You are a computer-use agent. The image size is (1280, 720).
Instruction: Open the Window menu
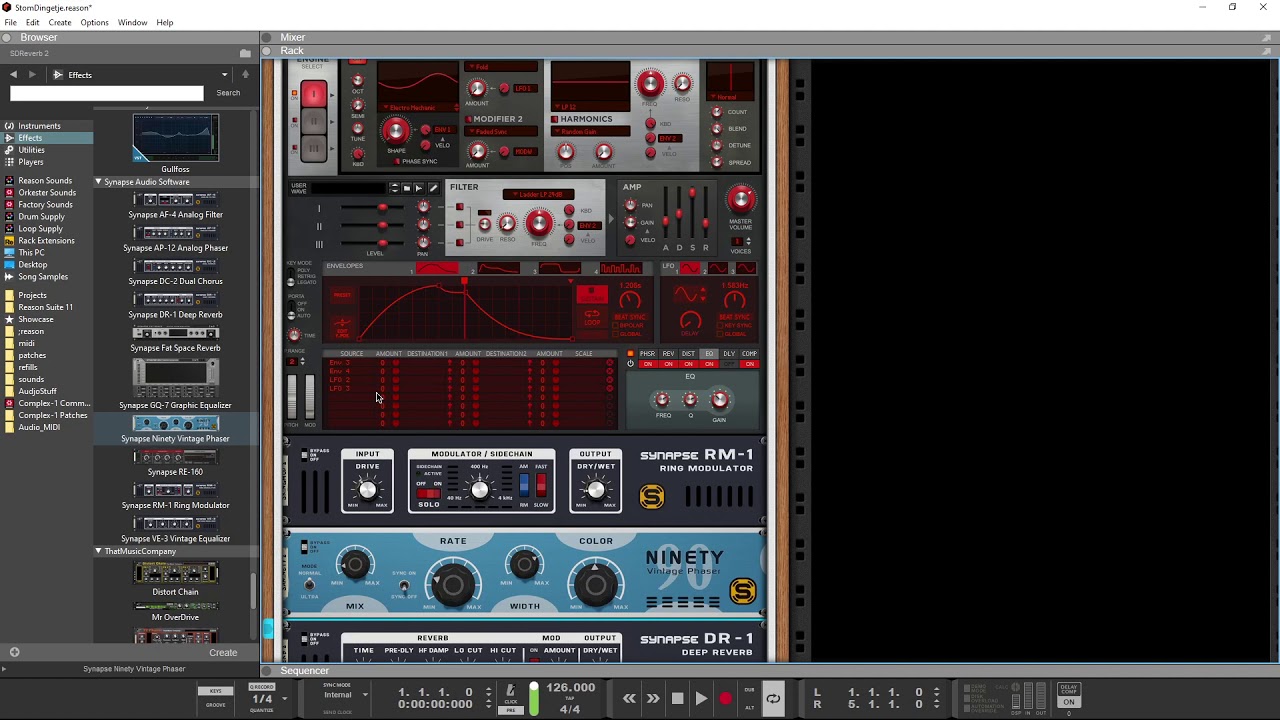[x=132, y=22]
